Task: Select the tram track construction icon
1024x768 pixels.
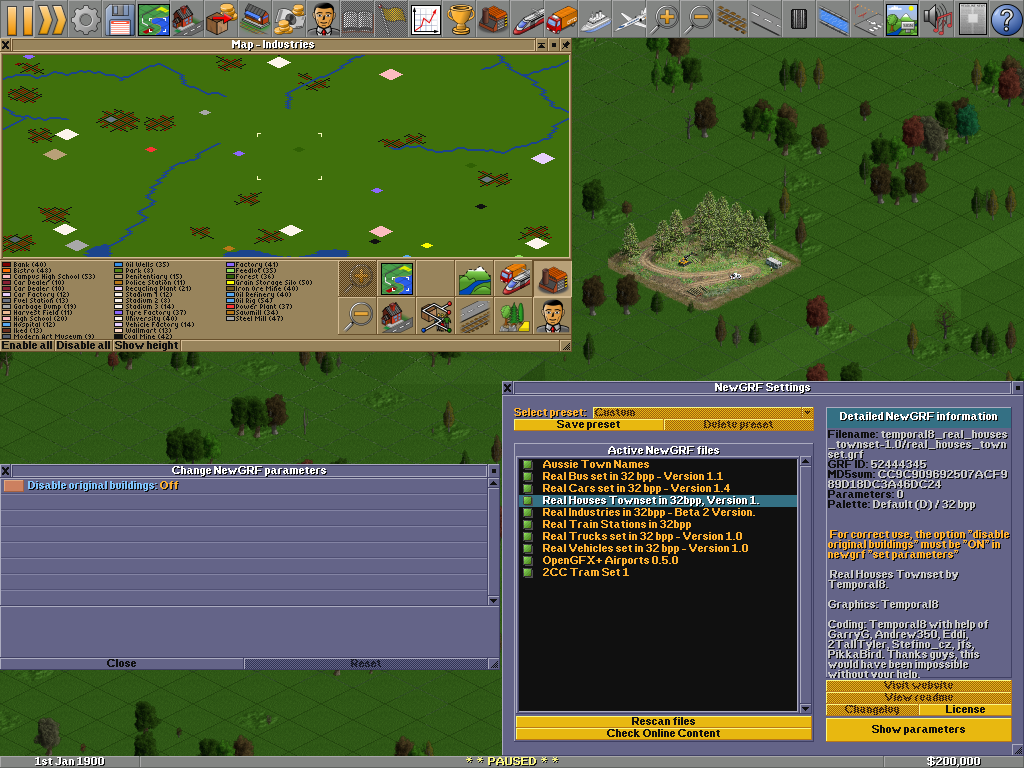Action: (800, 18)
